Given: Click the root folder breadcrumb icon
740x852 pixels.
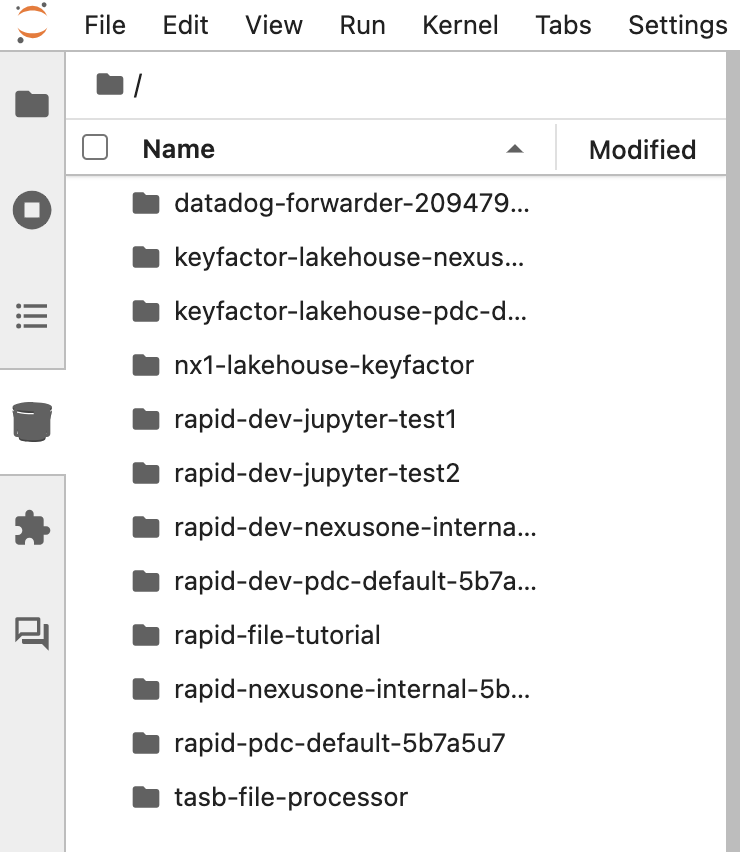Looking at the screenshot, I should pos(110,84).
